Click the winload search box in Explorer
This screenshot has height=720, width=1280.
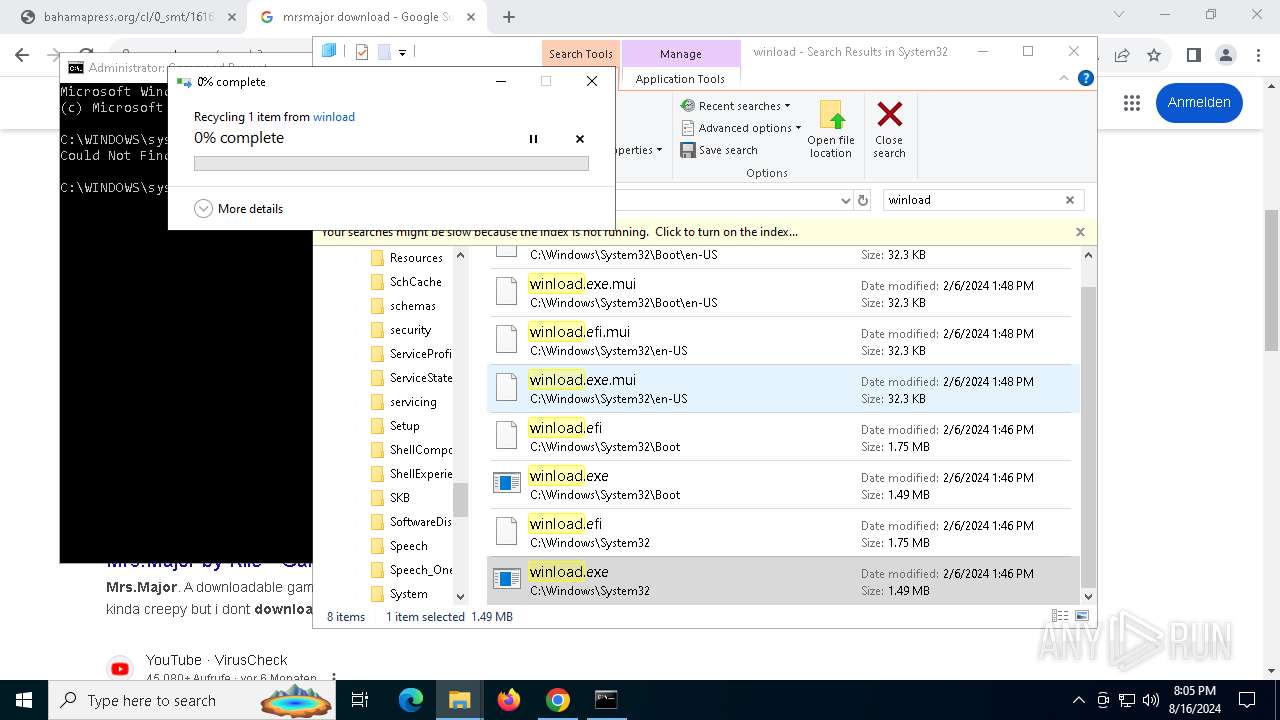click(972, 200)
